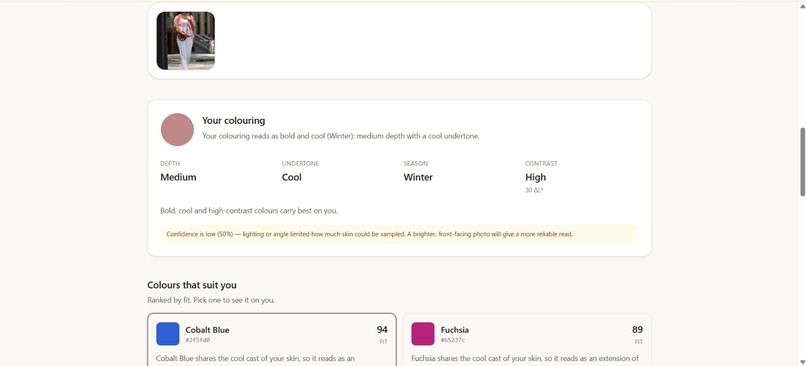Click the CONTRAST label
Screen dimensions: 806x366
pyautogui.click(x=541, y=163)
